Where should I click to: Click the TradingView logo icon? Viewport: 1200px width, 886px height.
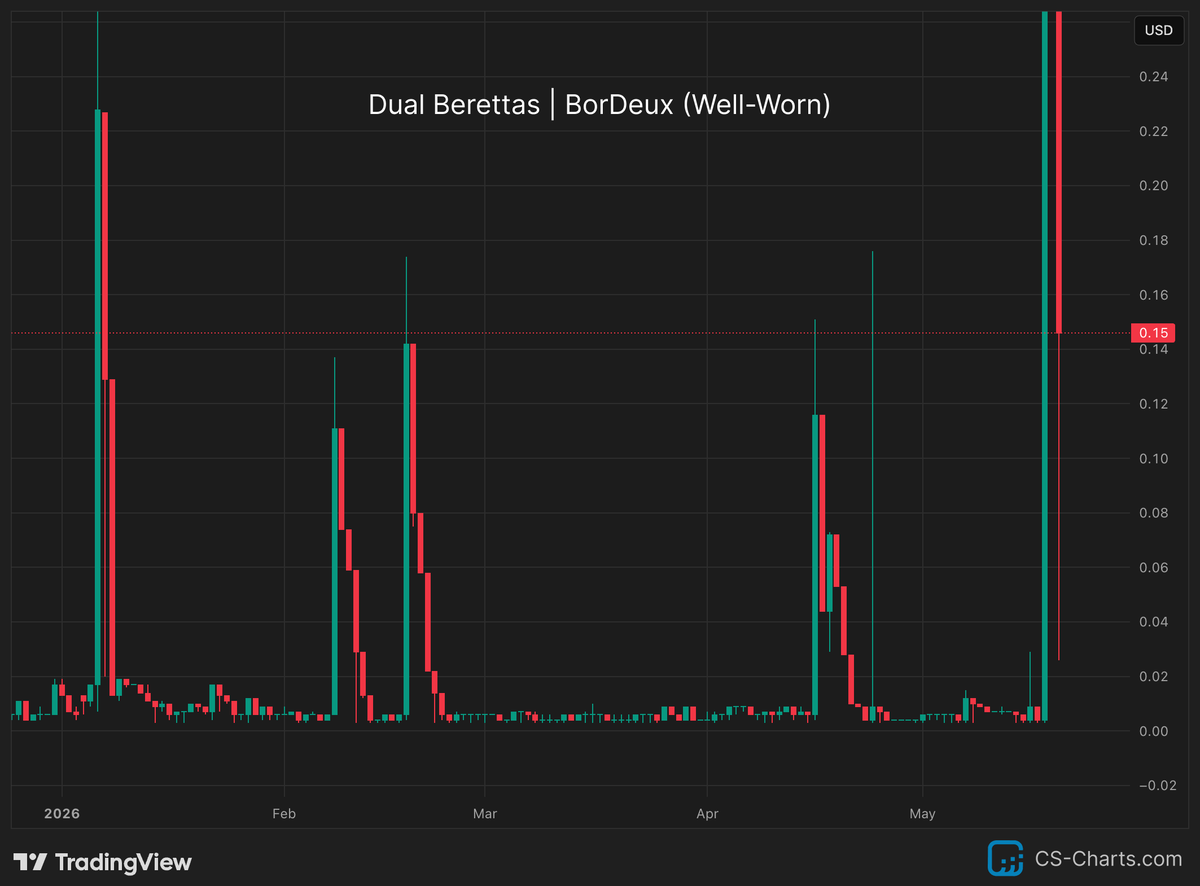(x=30, y=862)
